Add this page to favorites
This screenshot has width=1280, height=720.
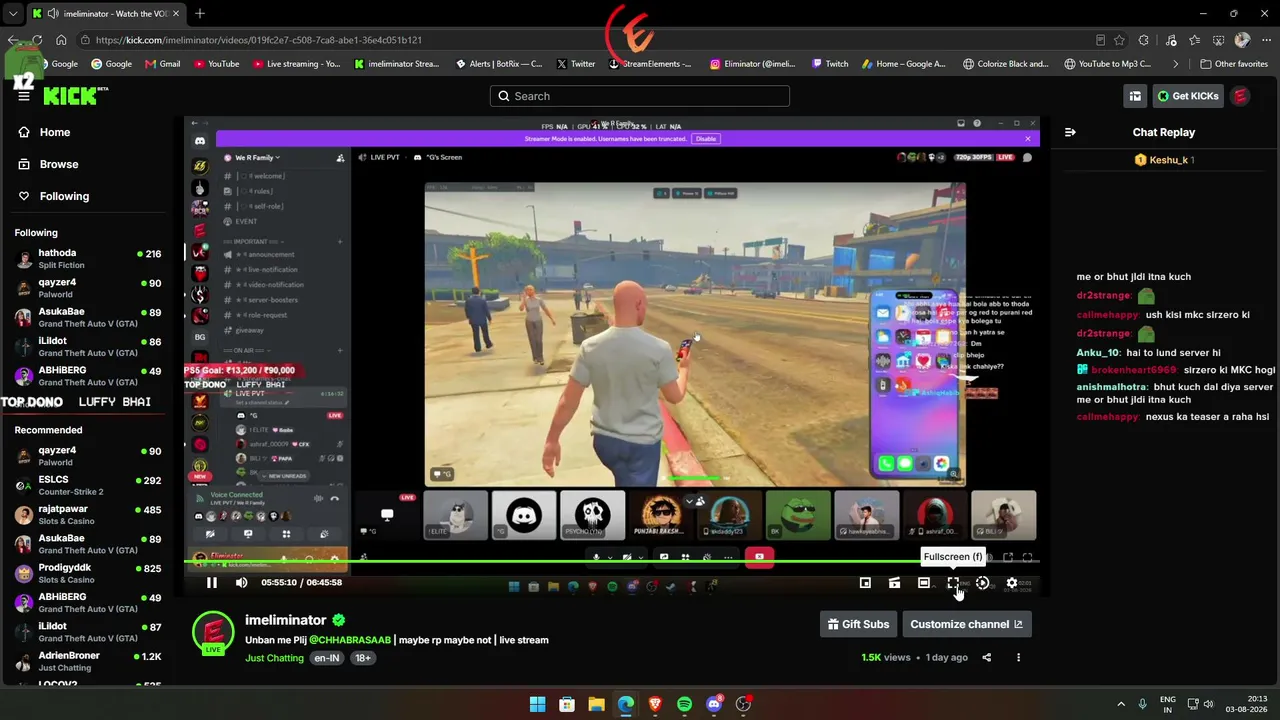pyautogui.click(x=1119, y=40)
